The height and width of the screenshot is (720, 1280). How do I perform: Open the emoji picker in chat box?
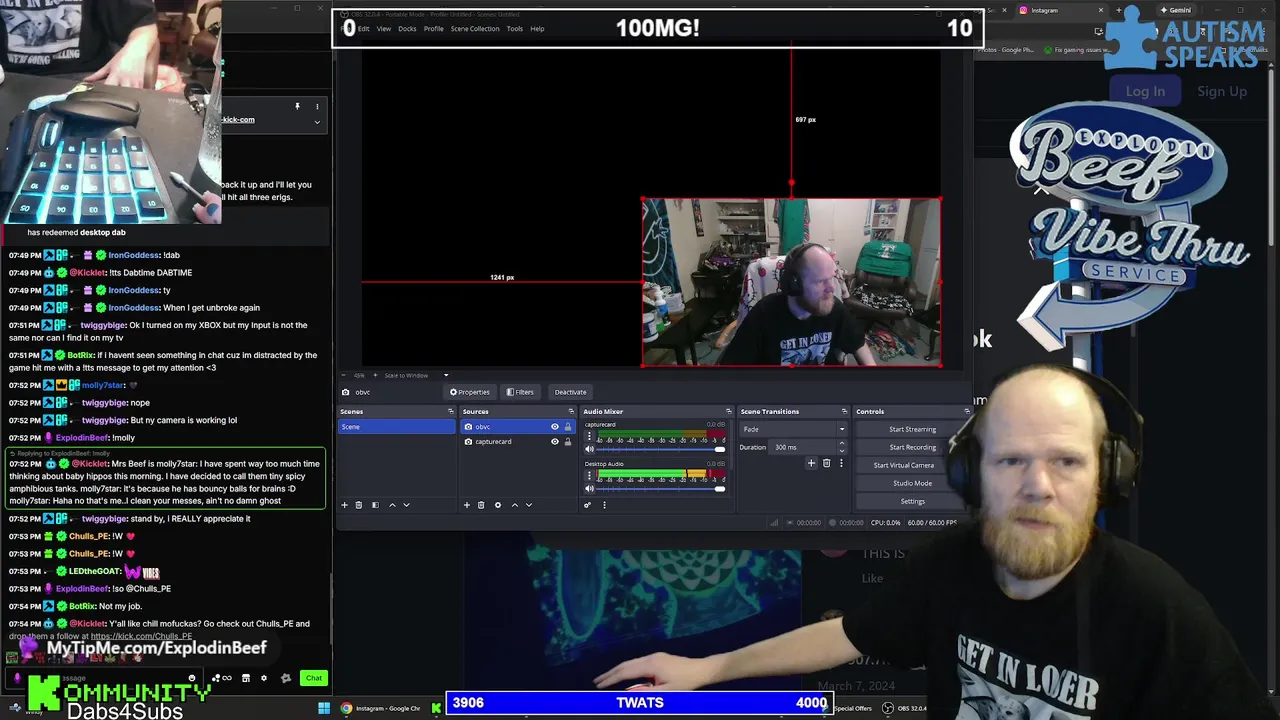[x=192, y=678]
